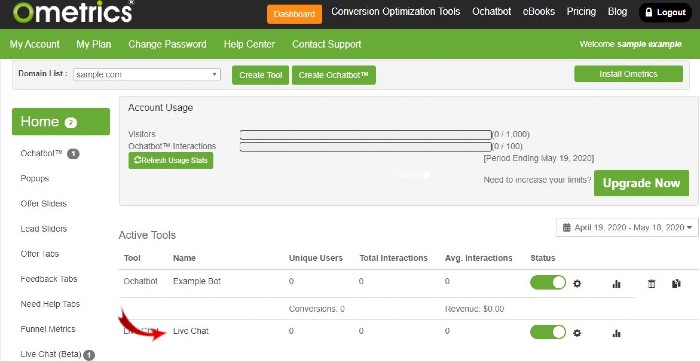Open settings gear for Example Bot
The image size is (700, 361).
[x=577, y=283]
